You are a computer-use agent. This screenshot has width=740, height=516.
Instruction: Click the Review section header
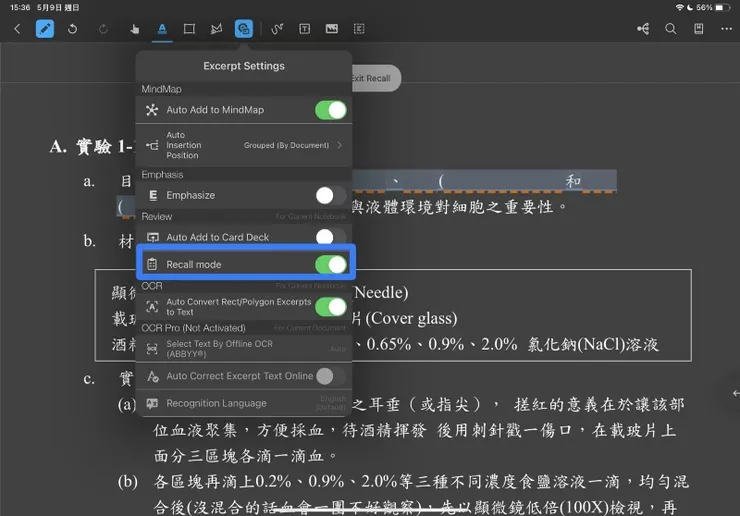(x=157, y=217)
